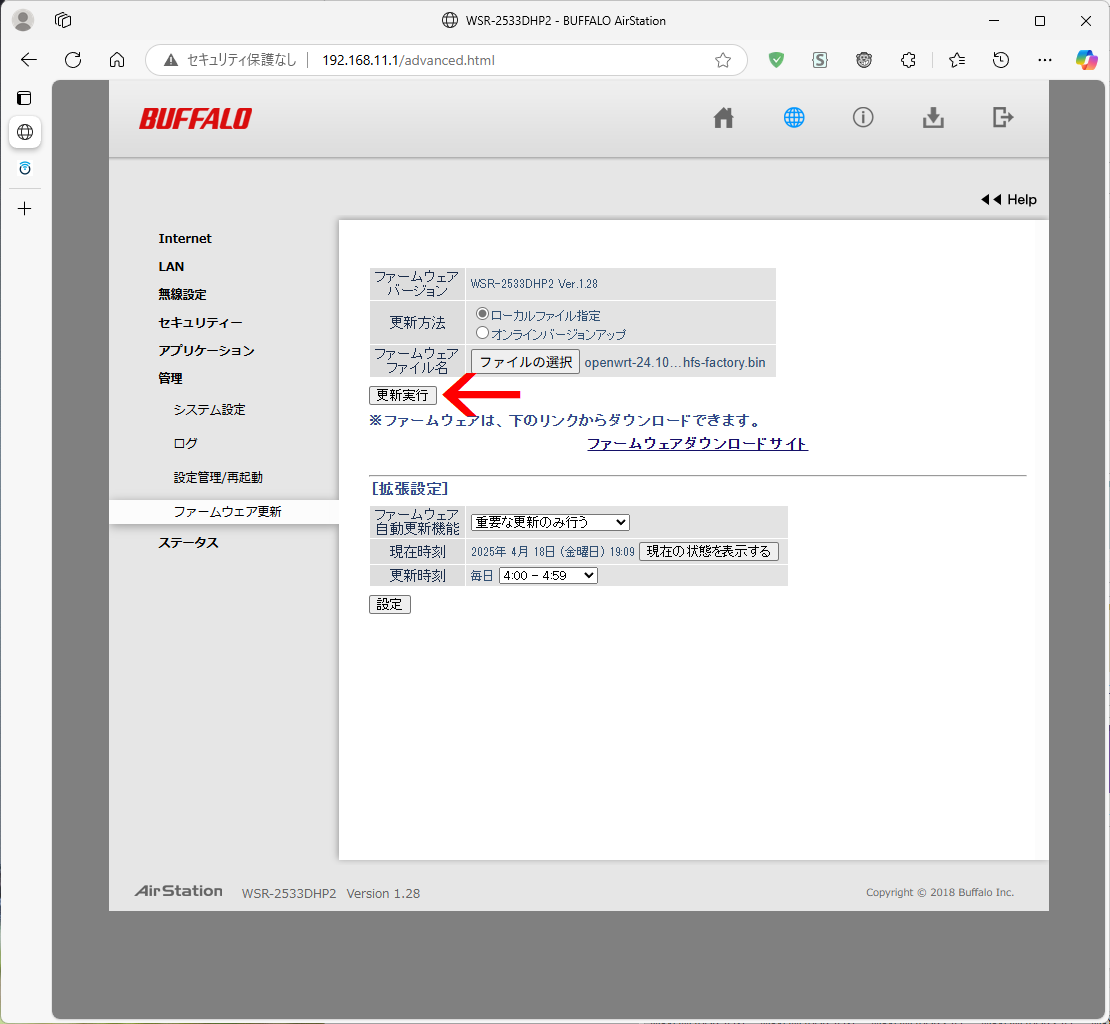Select the second blue tab in sidebar

pos(25,168)
